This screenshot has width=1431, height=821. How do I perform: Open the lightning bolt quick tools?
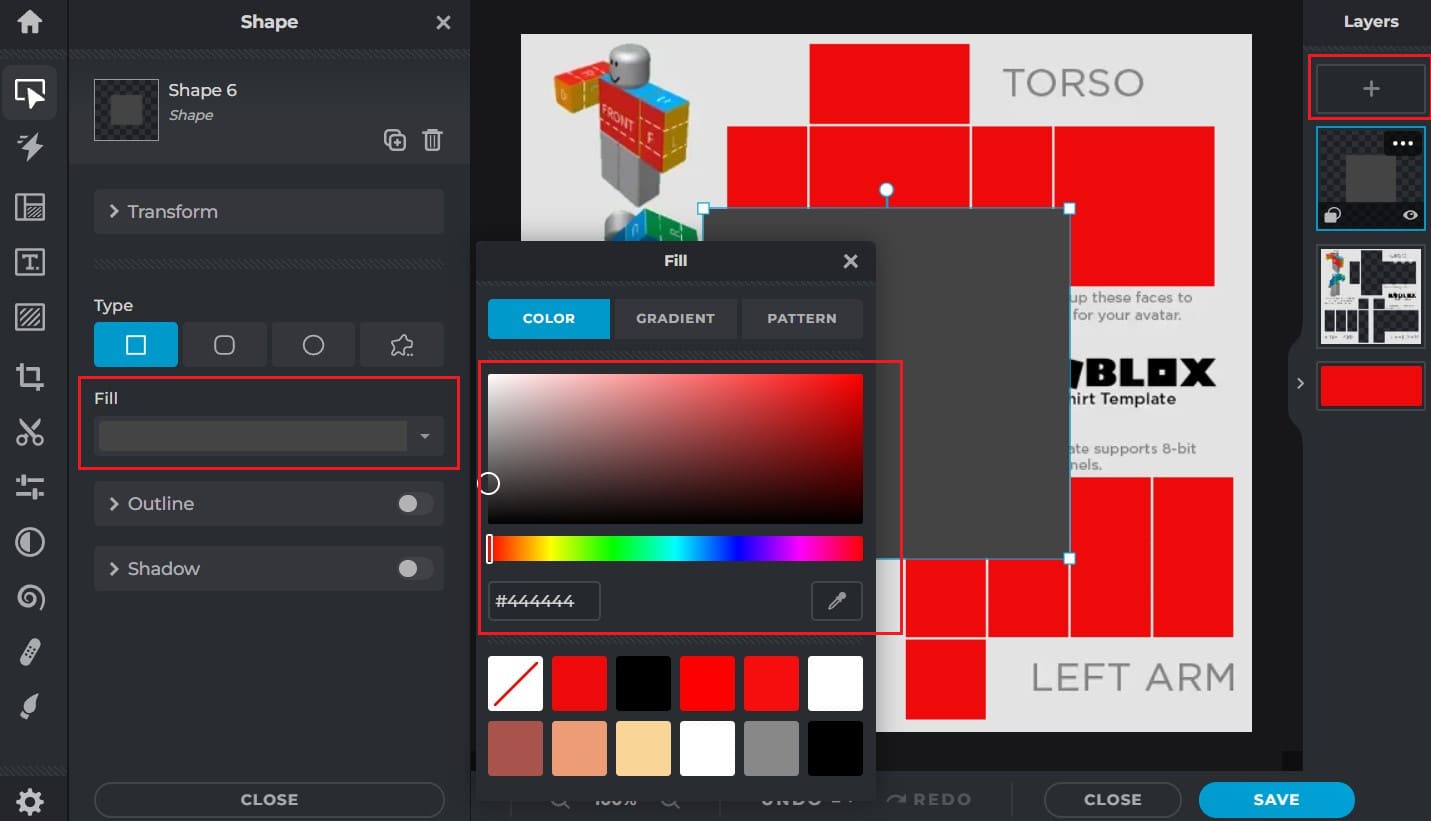coord(30,147)
